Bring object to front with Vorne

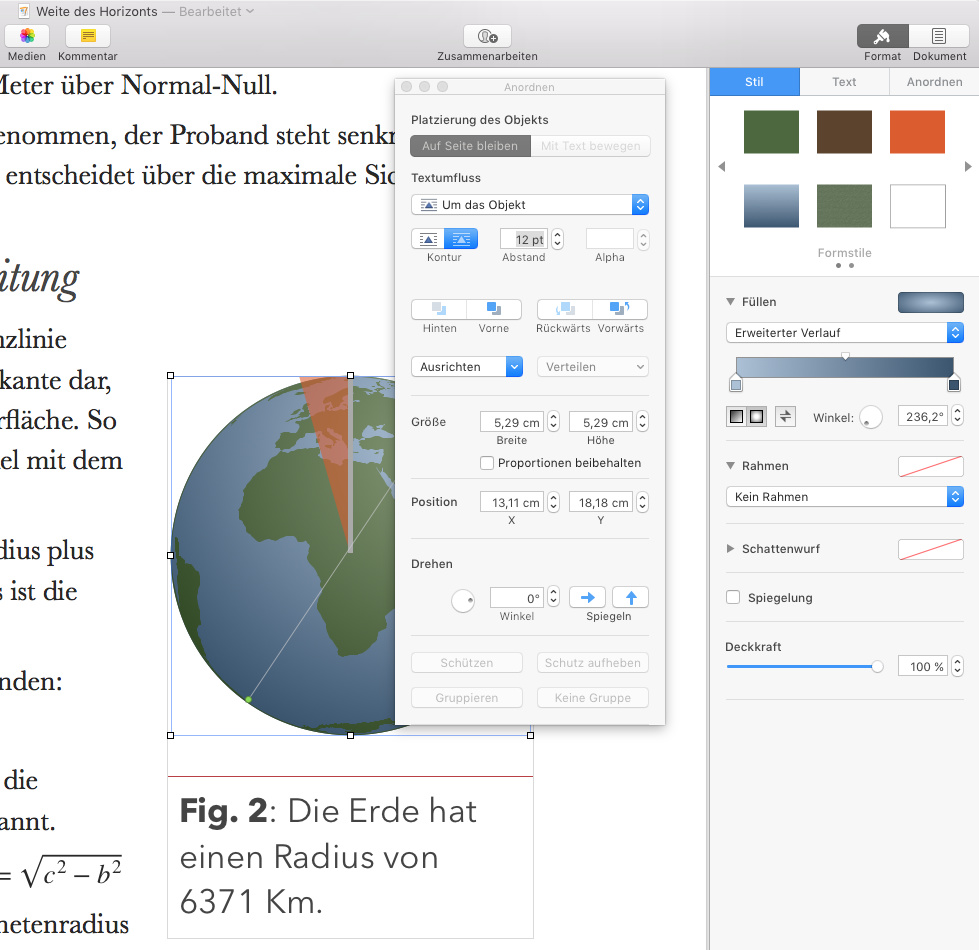point(494,310)
